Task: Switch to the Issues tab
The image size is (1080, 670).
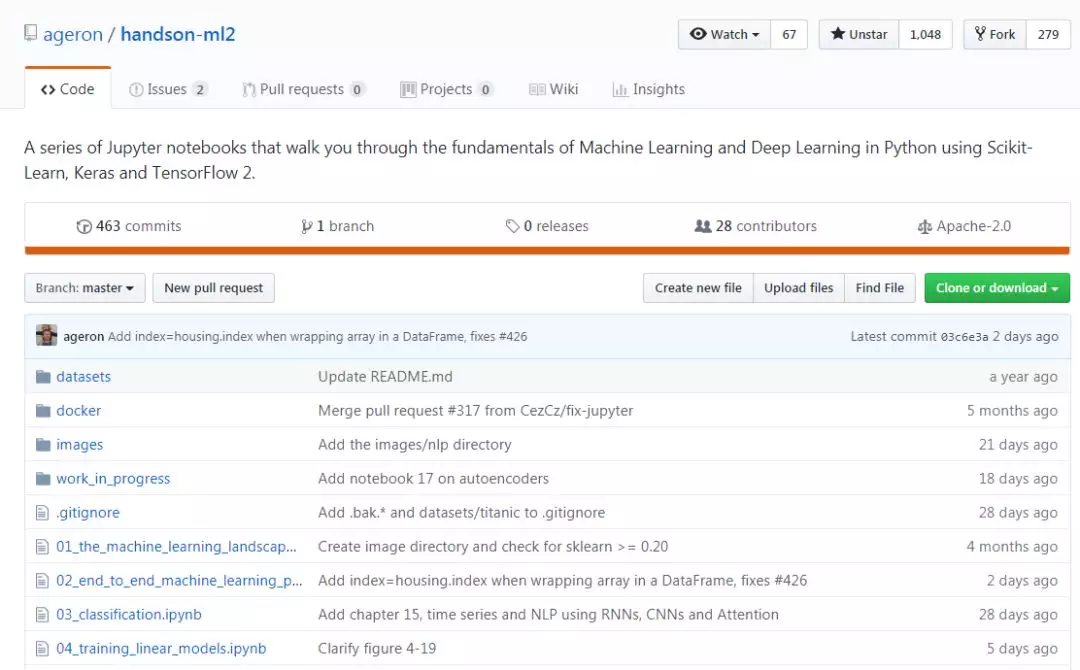Action: point(167,89)
